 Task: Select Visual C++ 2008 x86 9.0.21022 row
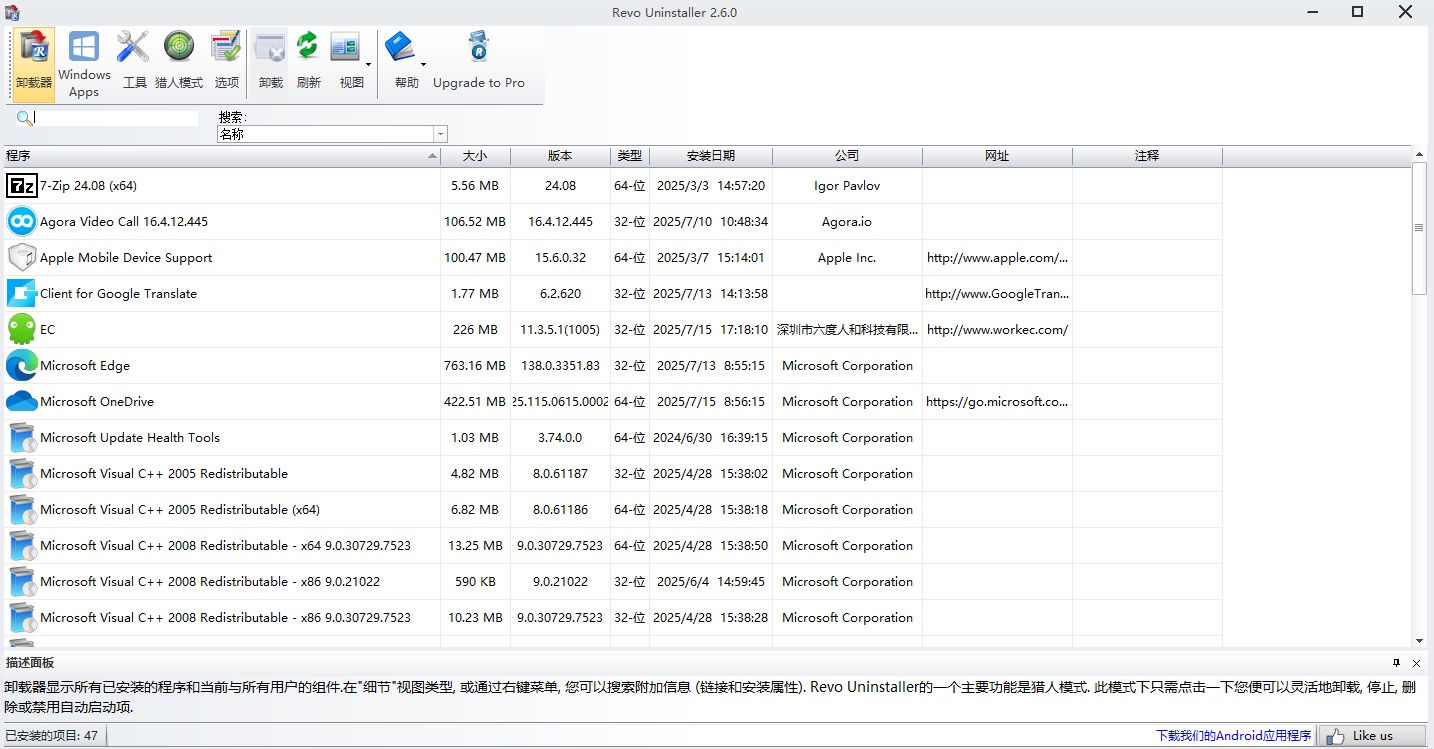point(611,582)
